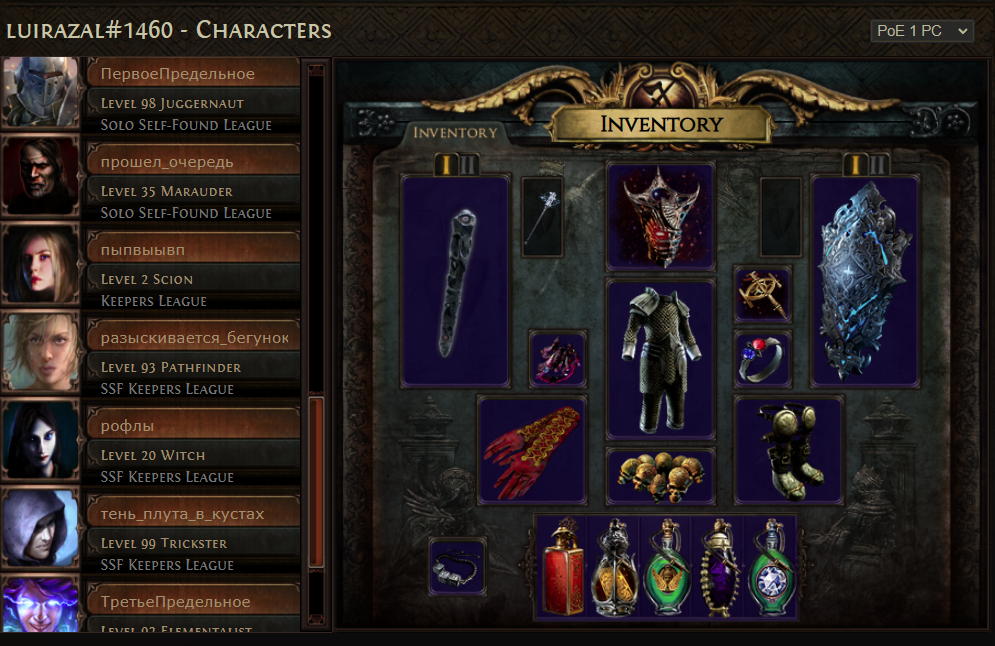Viewport: 995px width, 646px height.
Task: Click the red embroidered gloves item
Action: click(532, 450)
